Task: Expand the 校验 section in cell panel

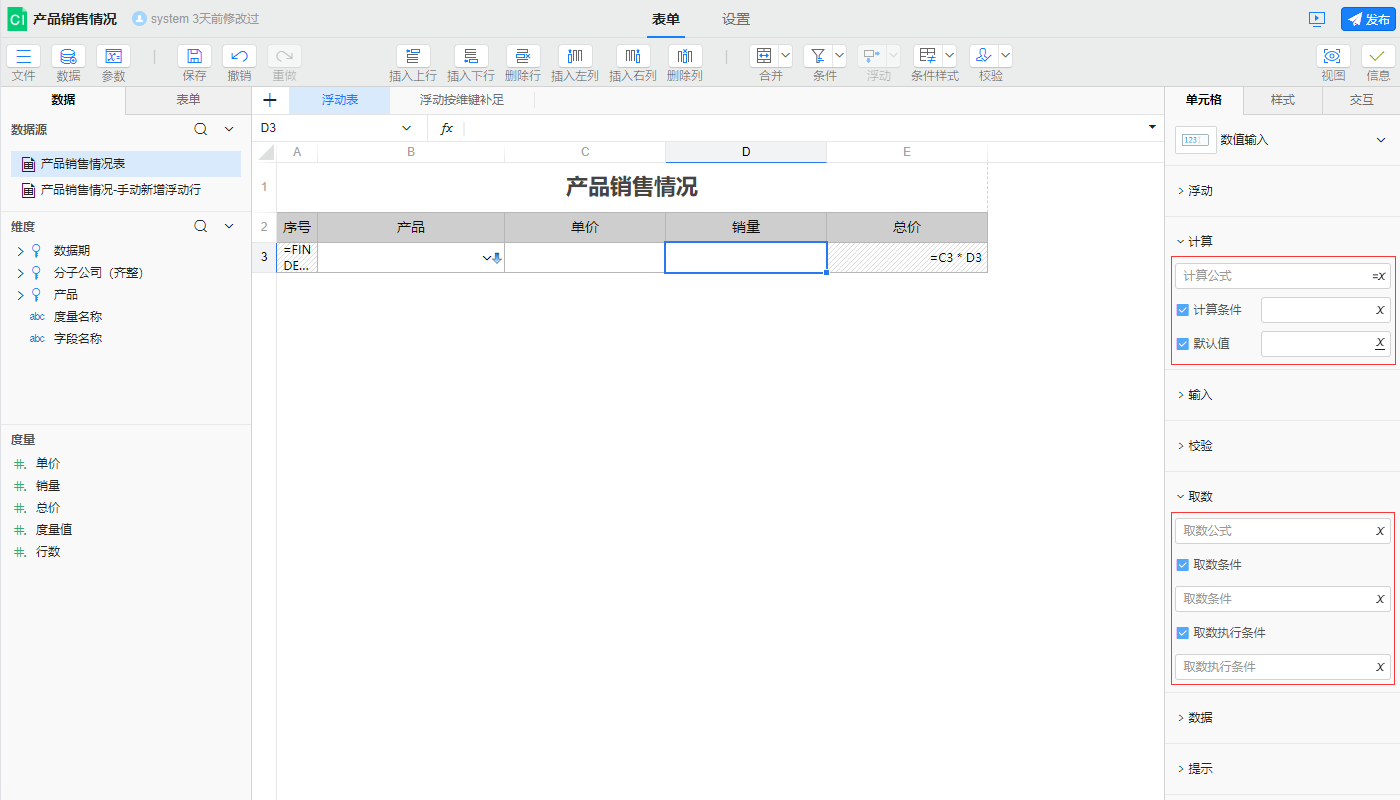Action: [1200, 446]
